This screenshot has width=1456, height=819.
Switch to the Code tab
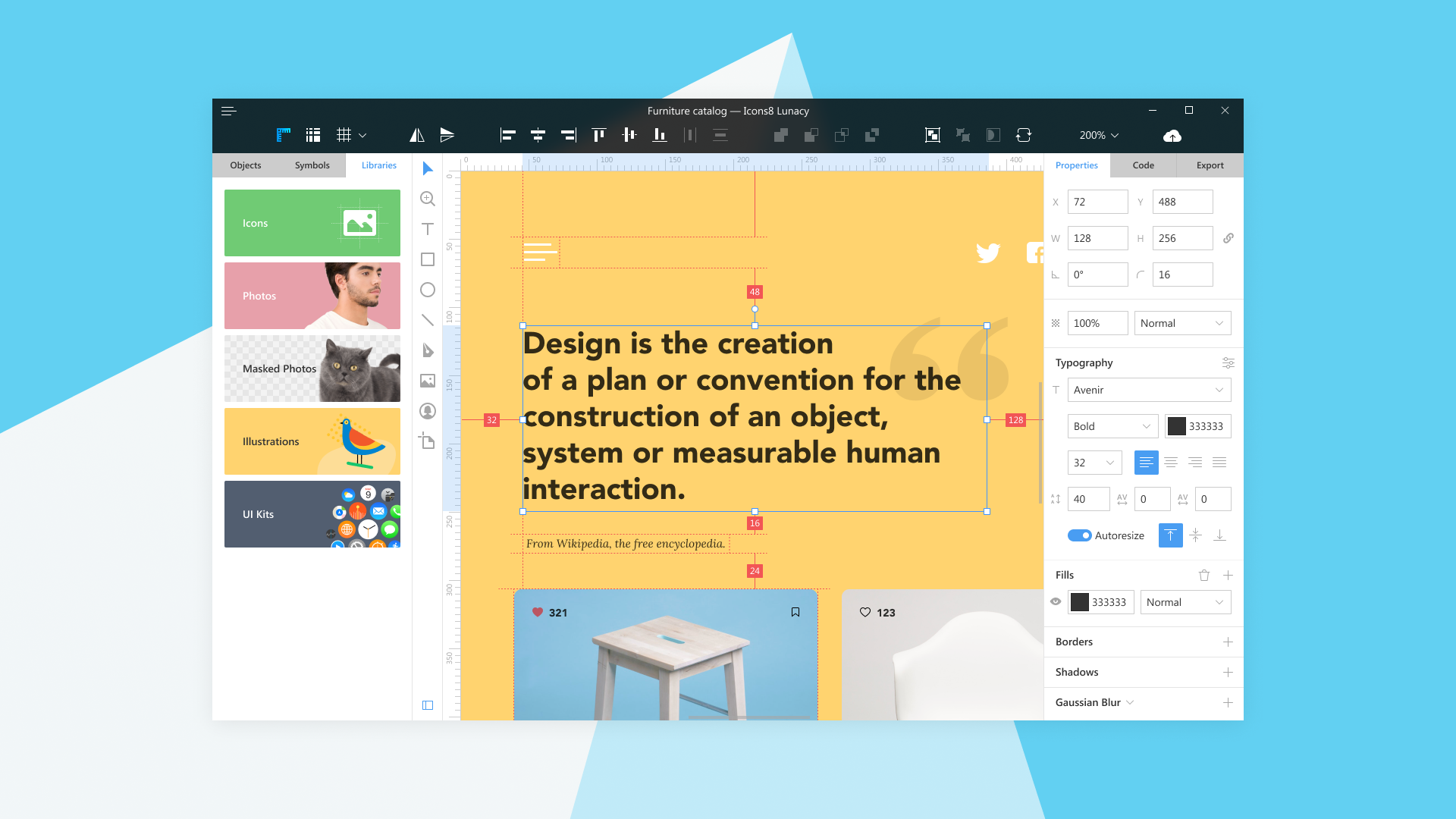[x=1143, y=165]
